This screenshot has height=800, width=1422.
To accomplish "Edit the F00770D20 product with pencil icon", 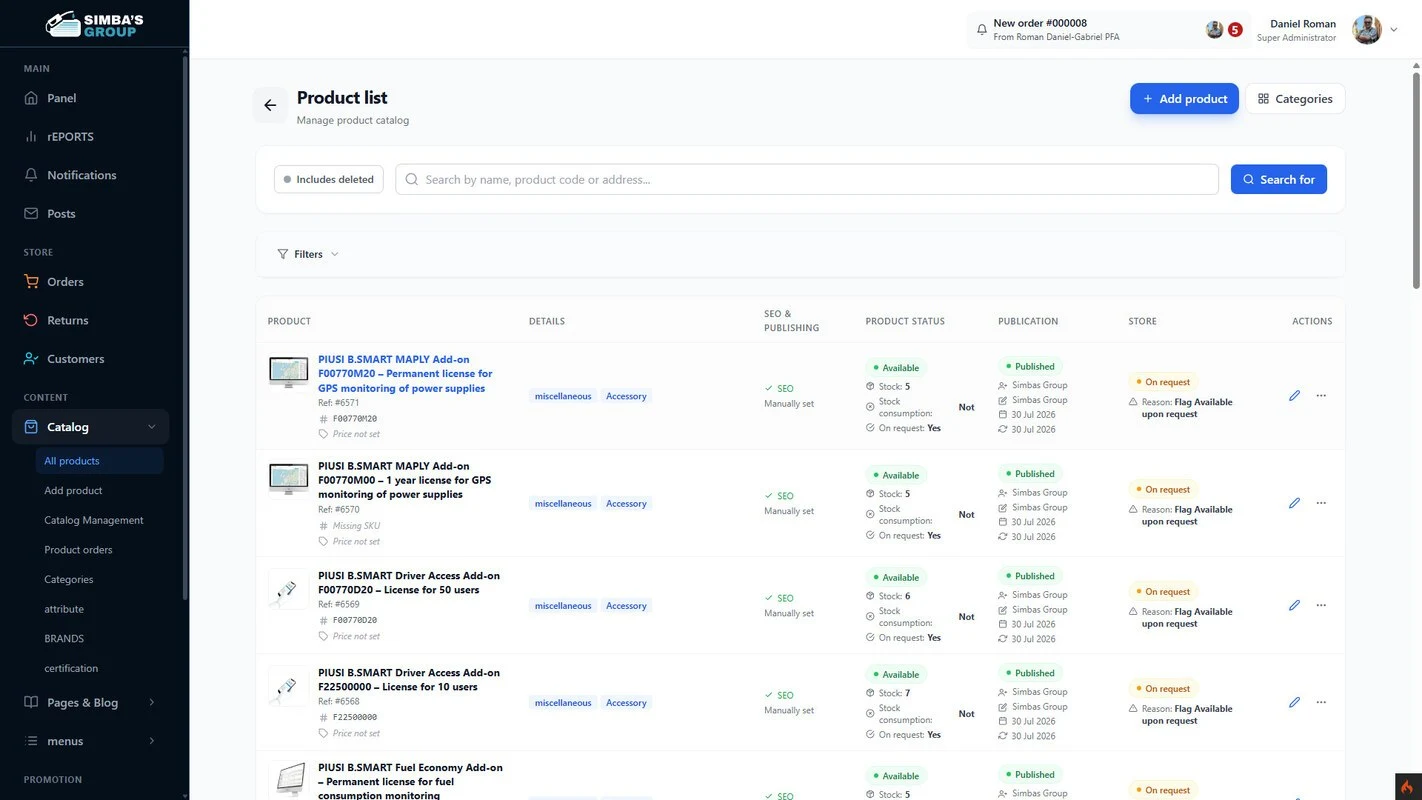I will (x=1294, y=605).
